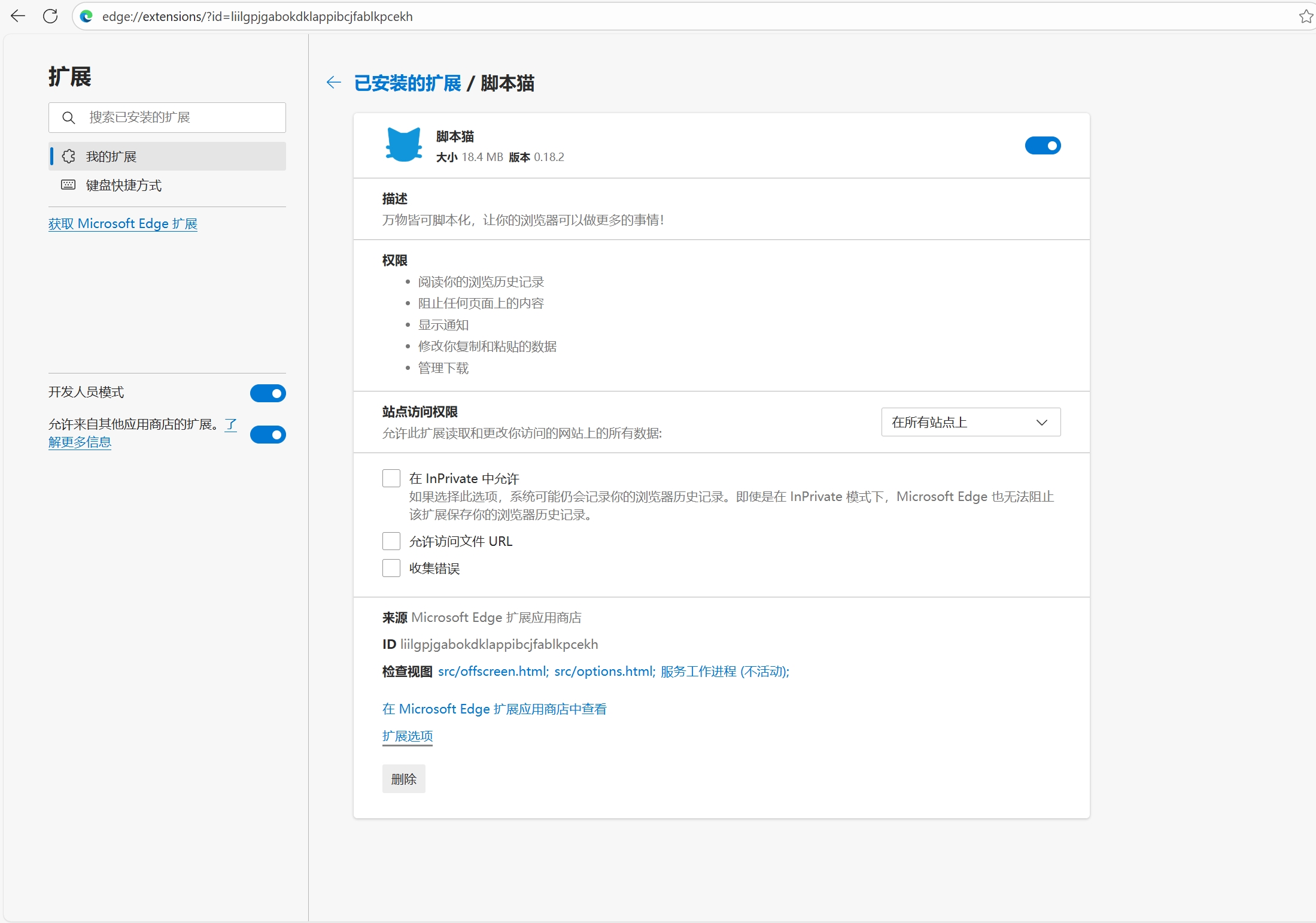Disable the 脚本猫 extension toggle

click(x=1043, y=145)
